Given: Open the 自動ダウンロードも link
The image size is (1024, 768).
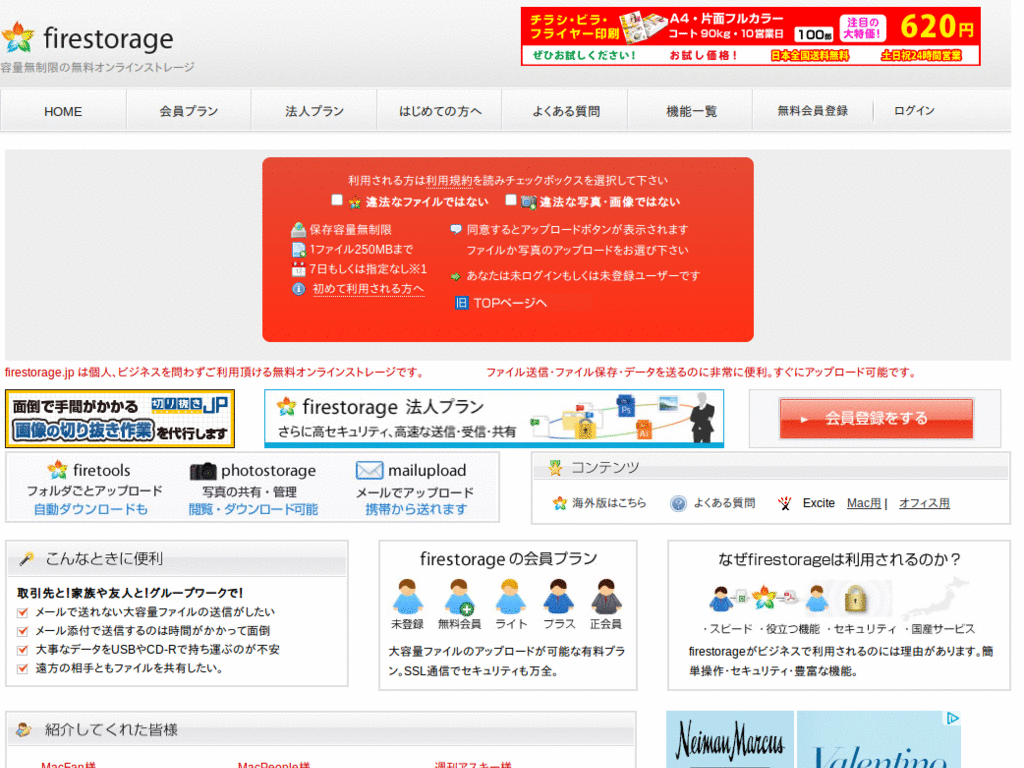Looking at the screenshot, I should point(91,509).
